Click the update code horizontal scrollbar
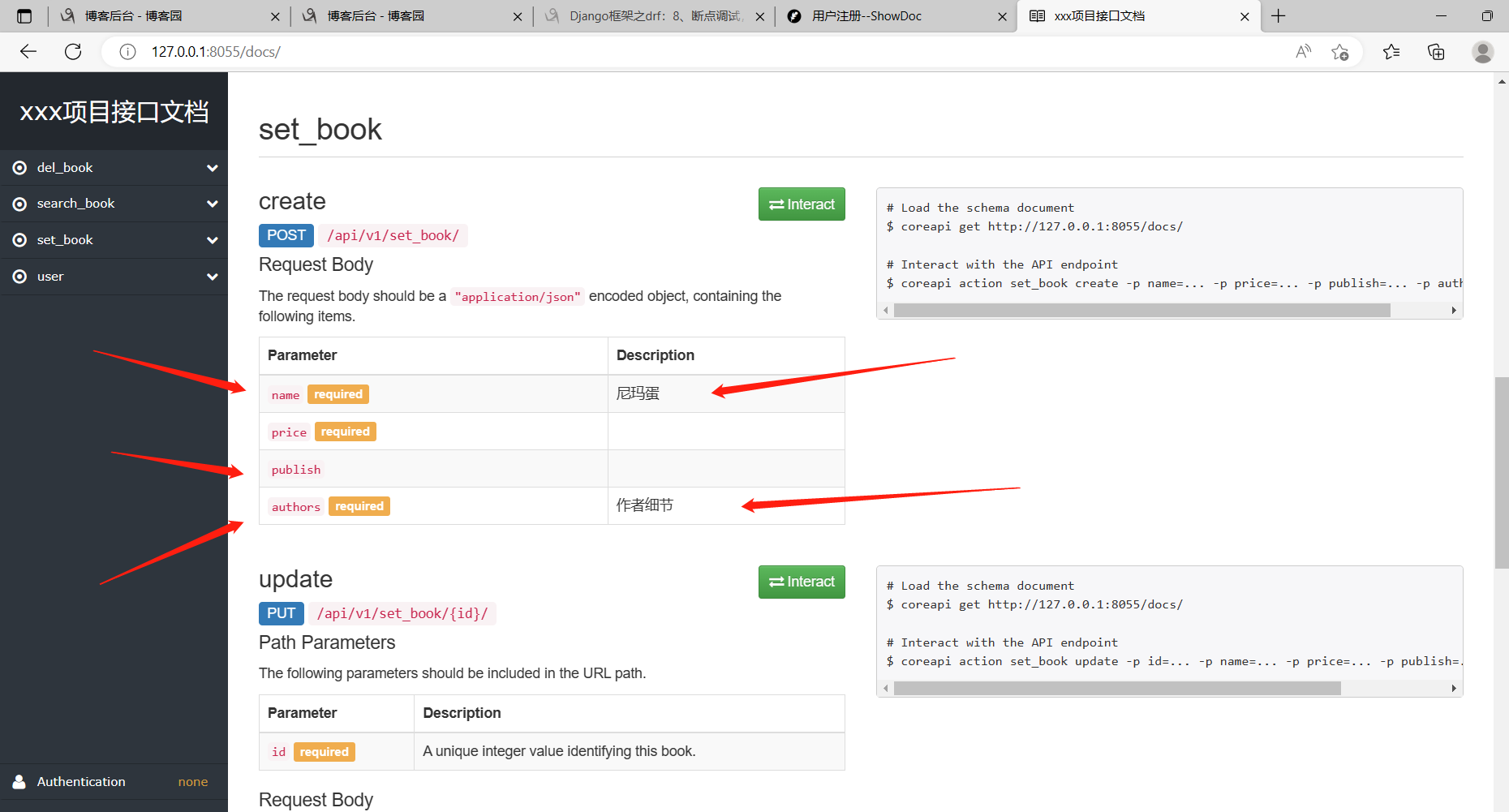The height and width of the screenshot is (812, 1509). (x=1117, y=689)
